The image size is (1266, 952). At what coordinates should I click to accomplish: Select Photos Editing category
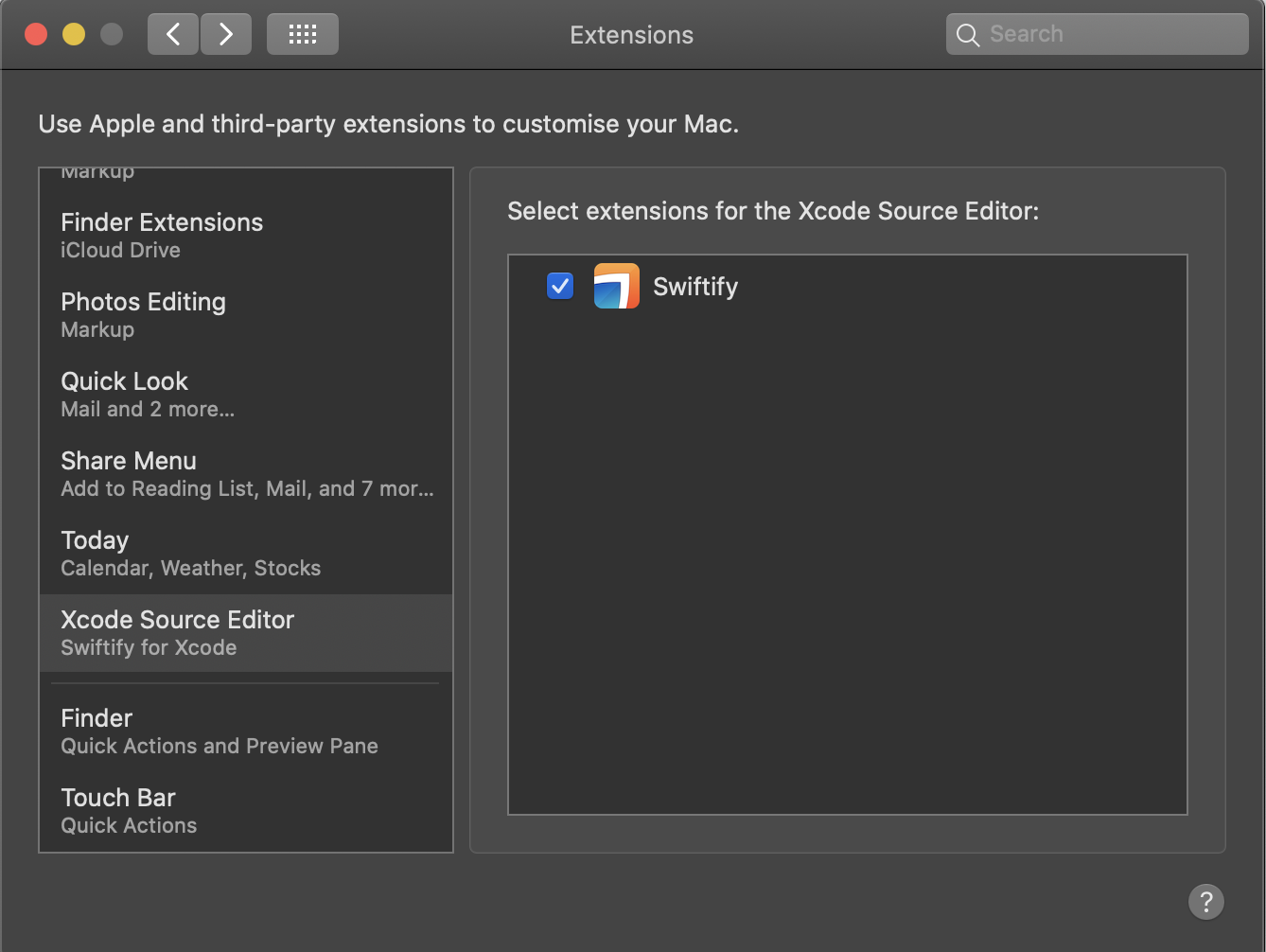tap(246, 315)
